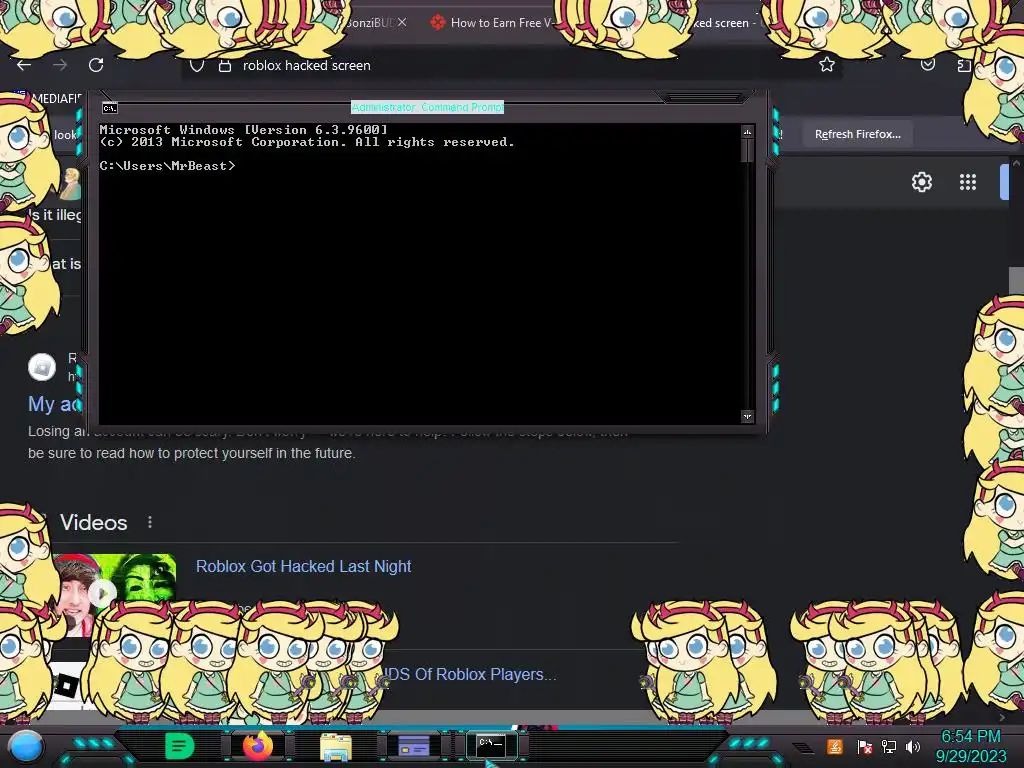1024x768 pixels.
Task: Open the Google apps grid
Action: pyautogui.click(x=967, y=182)
